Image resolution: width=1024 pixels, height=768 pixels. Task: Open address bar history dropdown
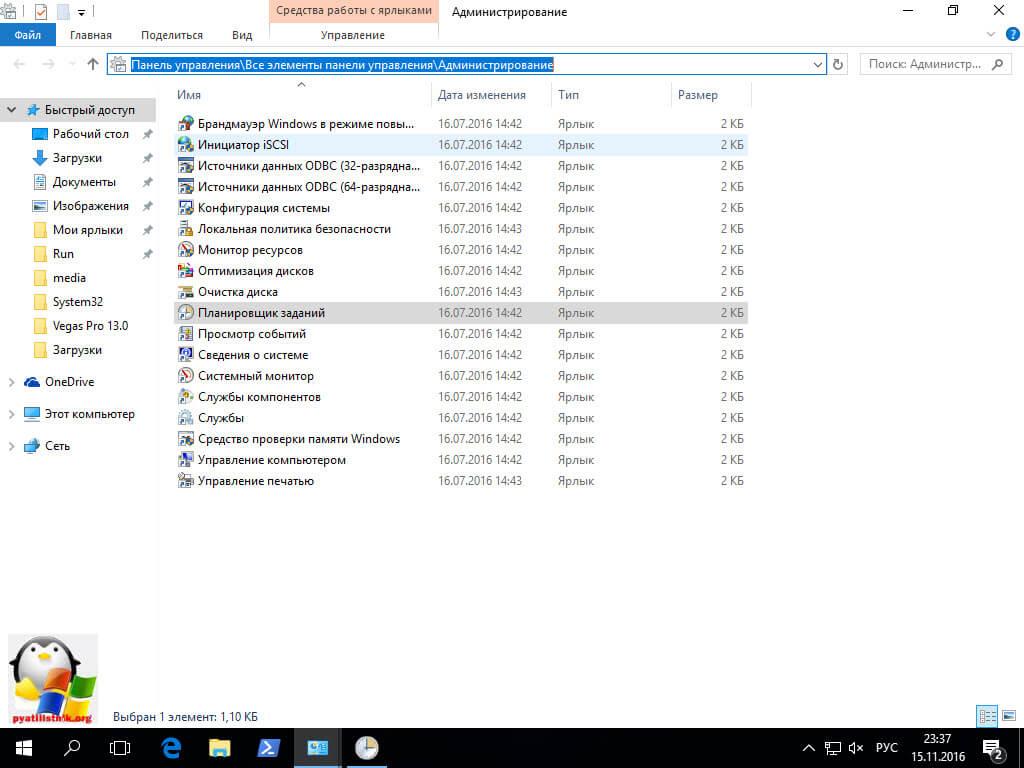[x=818, y=64]
